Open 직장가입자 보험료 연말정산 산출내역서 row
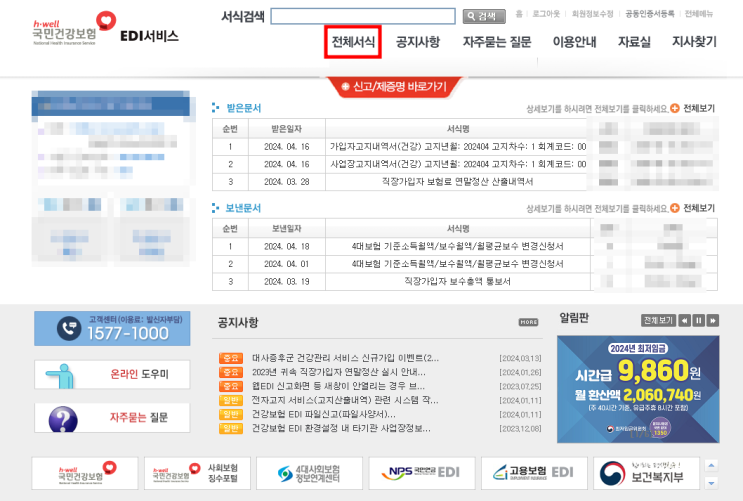 pyautogui.click(x=458, y=182)
